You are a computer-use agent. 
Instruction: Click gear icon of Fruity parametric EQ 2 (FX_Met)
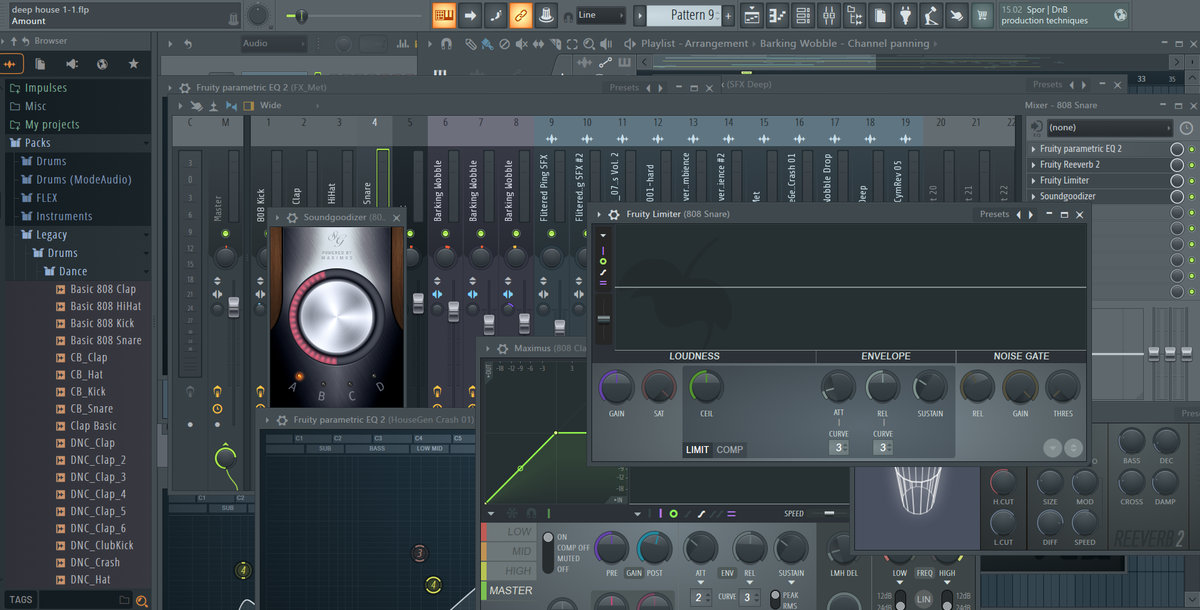click(184, 88)
